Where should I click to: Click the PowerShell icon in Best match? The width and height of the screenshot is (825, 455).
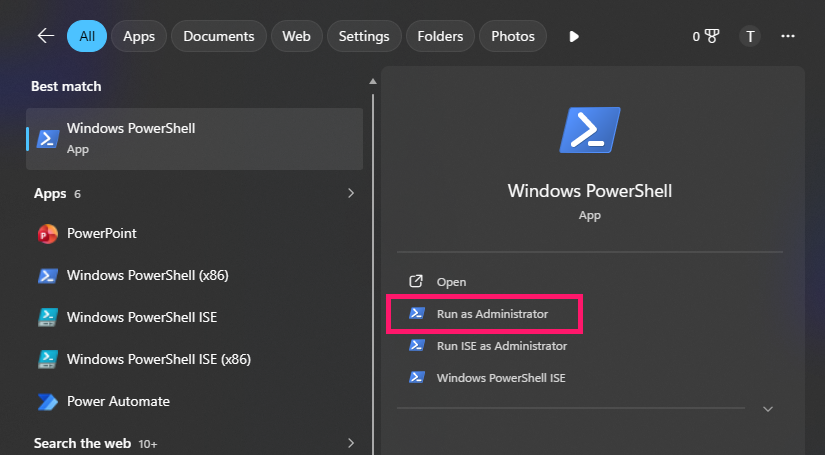click(x=47, y=139)
